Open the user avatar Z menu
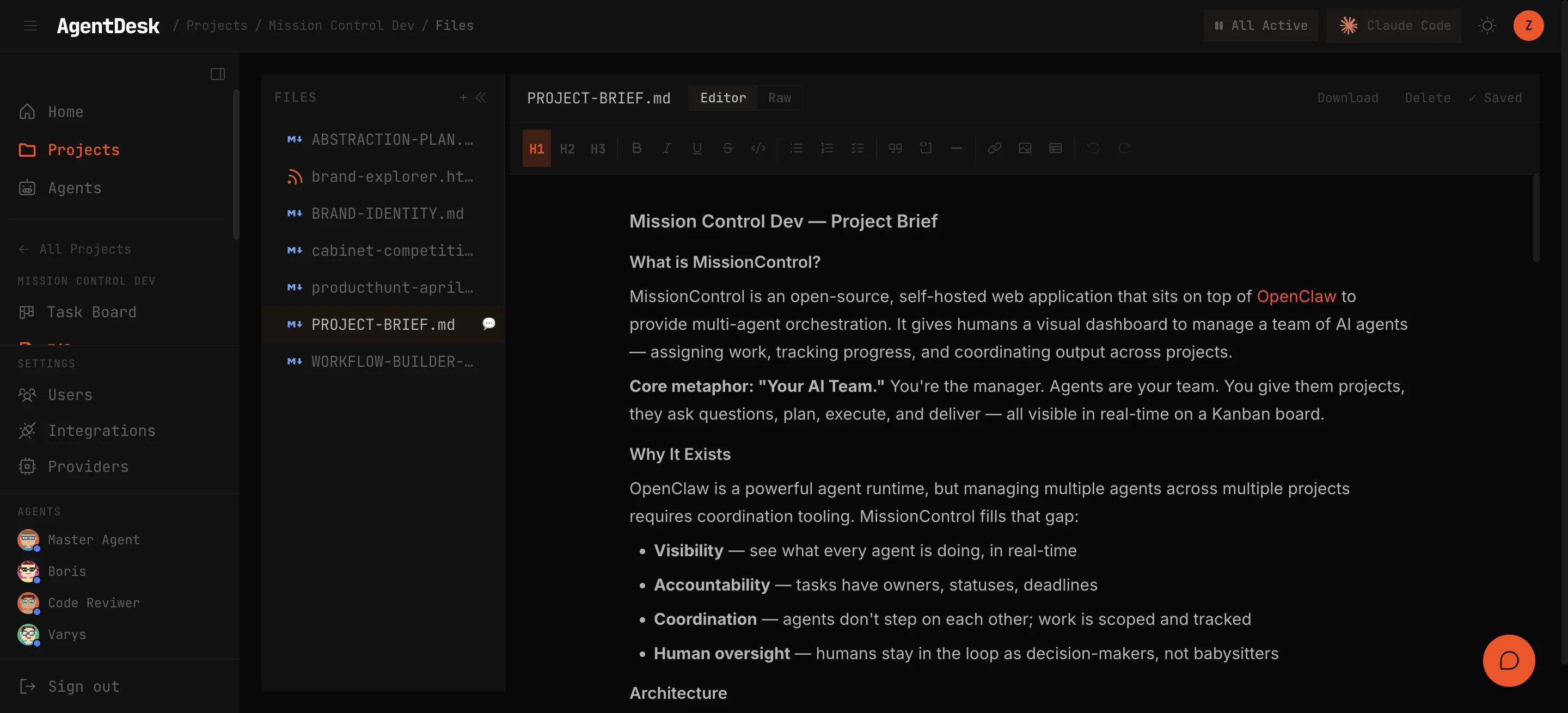 pyautogui.click(x=1528, y=26)
